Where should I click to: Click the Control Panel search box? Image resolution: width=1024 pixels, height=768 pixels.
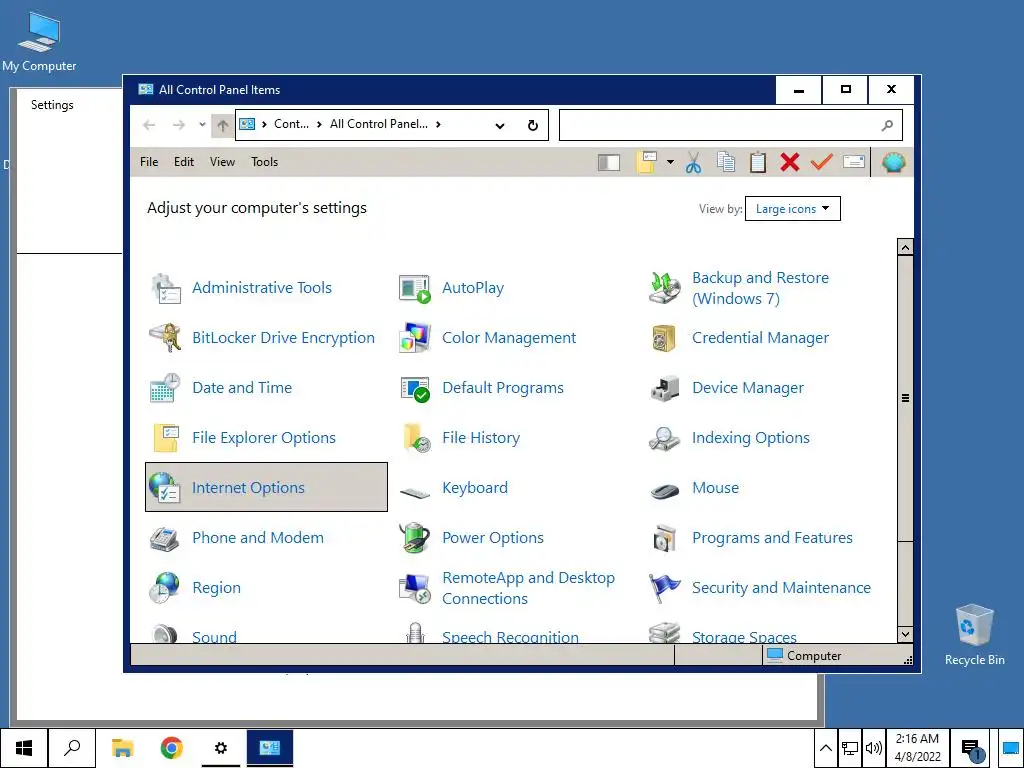coord(730,125)
